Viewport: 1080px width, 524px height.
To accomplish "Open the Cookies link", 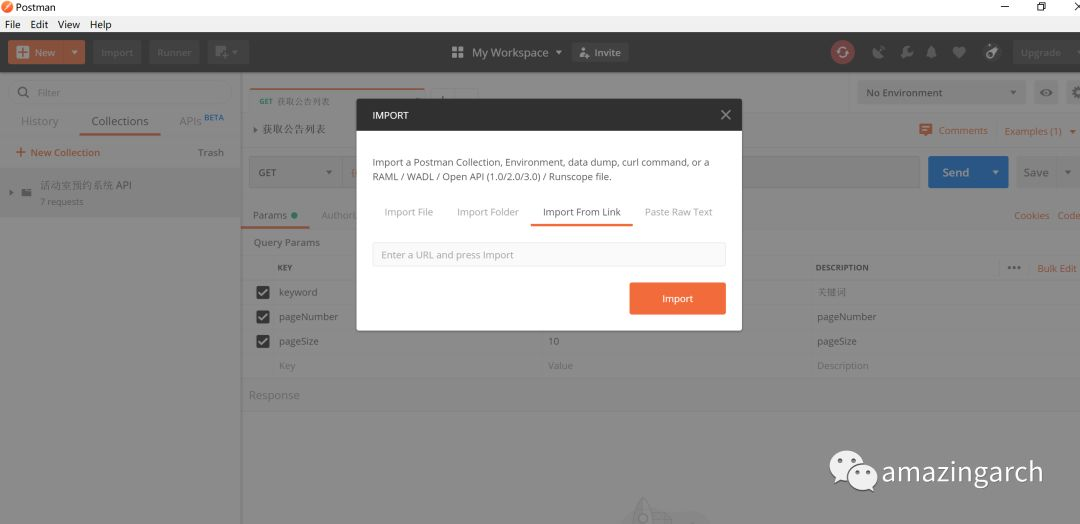I will 1031,216.
